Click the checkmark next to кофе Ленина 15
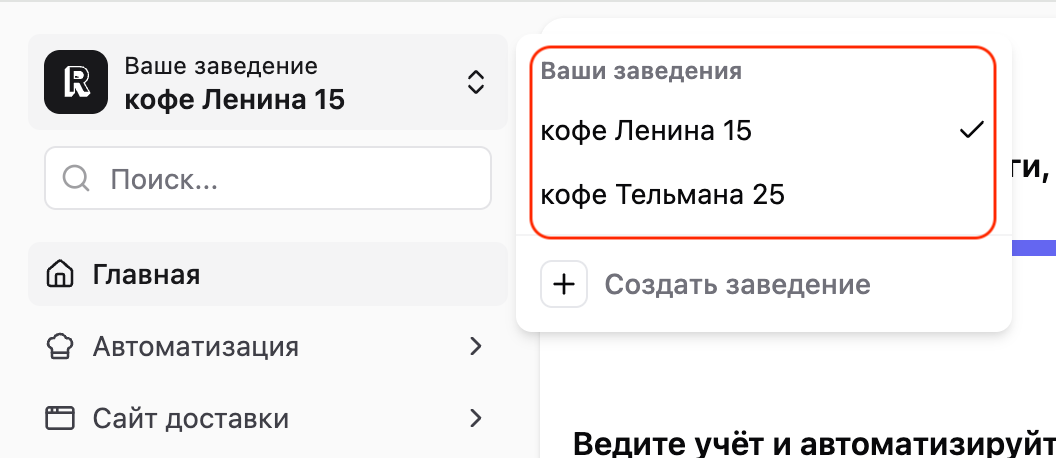The height and width of the screenshot is (458, 1056). (971, 130)
